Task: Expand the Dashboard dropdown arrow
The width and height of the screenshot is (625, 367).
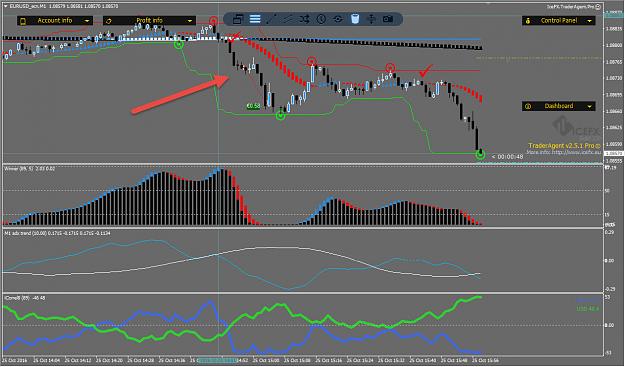Action: point(590,106)
